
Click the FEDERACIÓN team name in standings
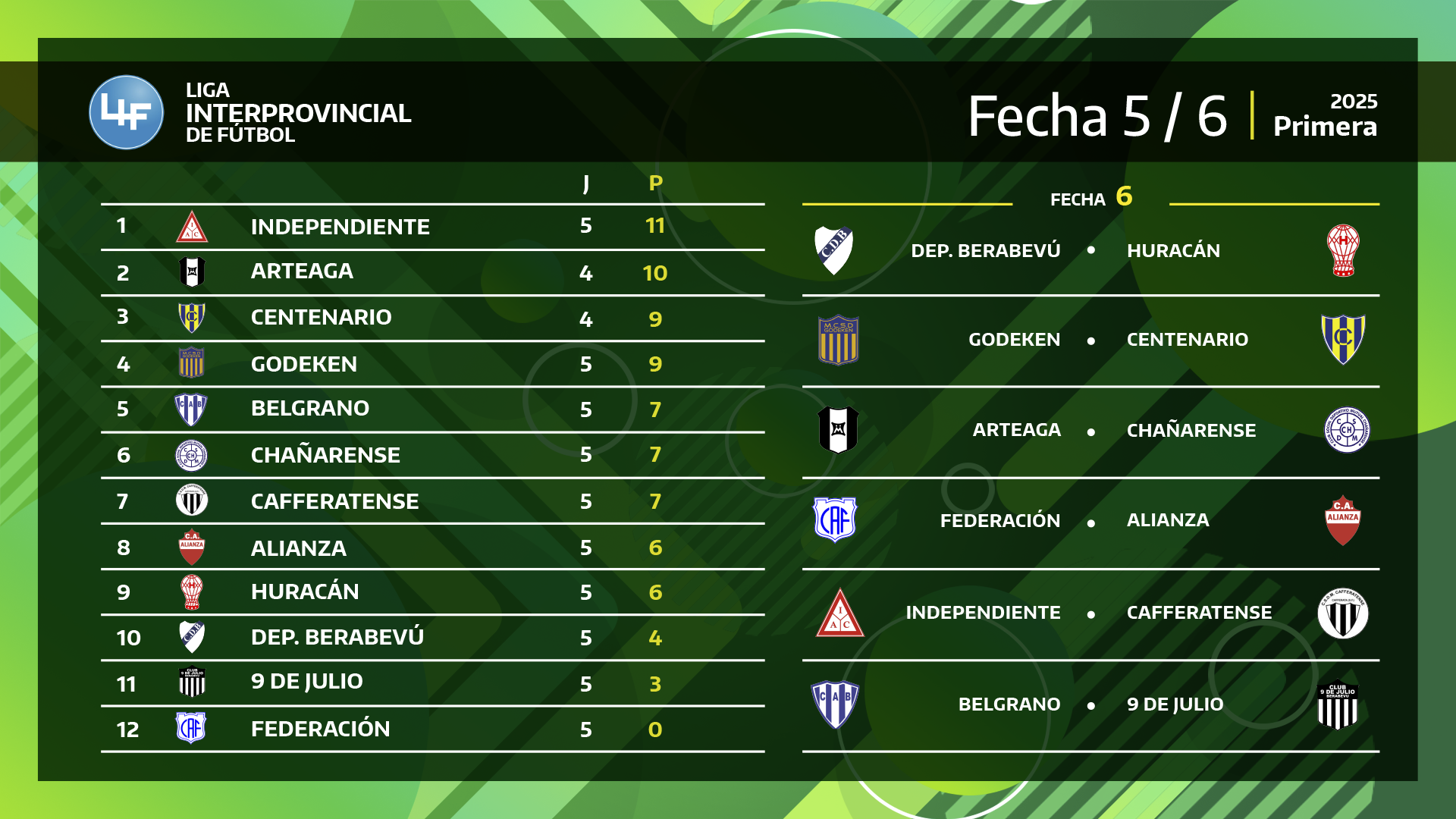(321, 729)
